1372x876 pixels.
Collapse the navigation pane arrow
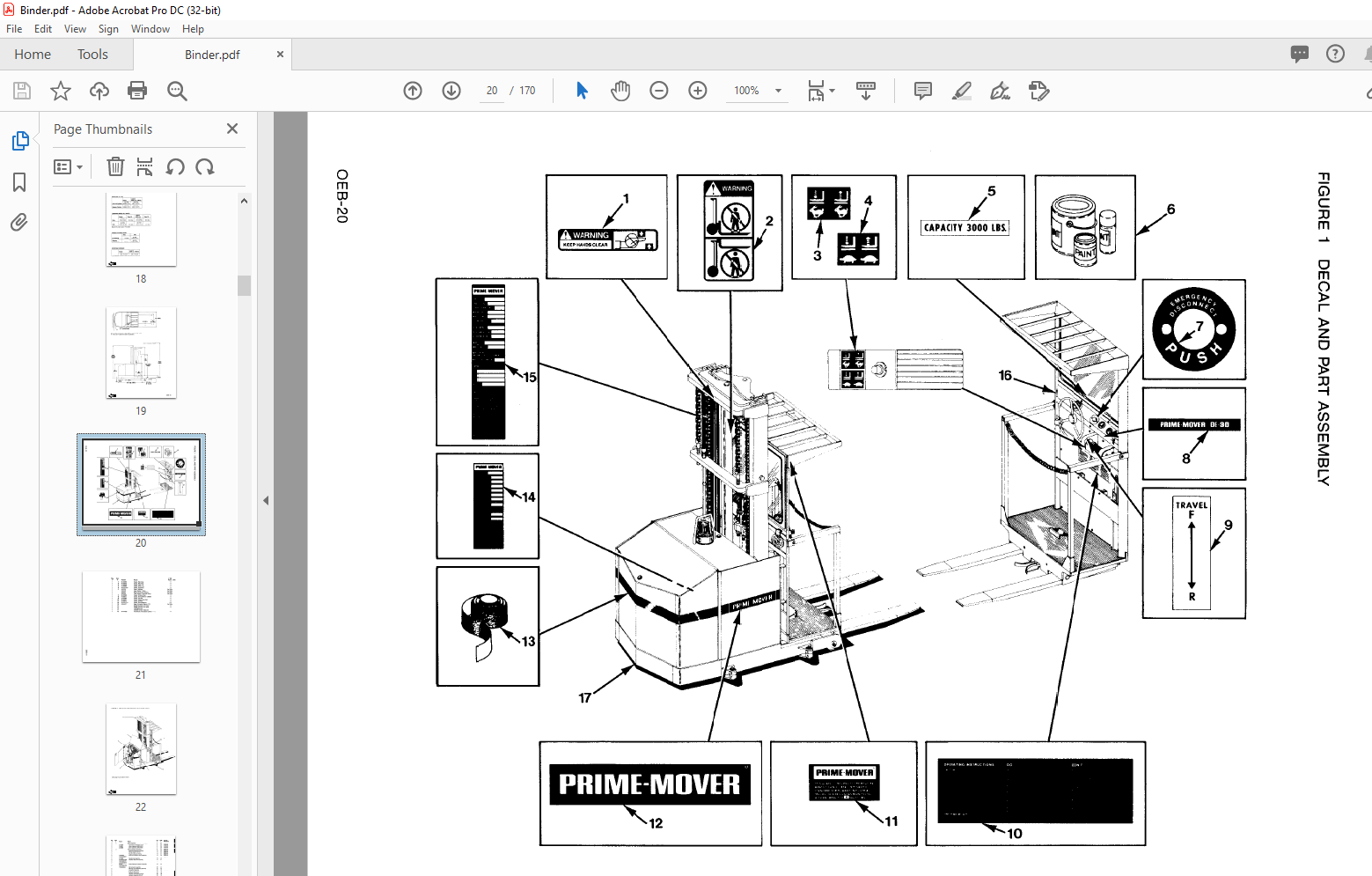(x=266, y=500)
